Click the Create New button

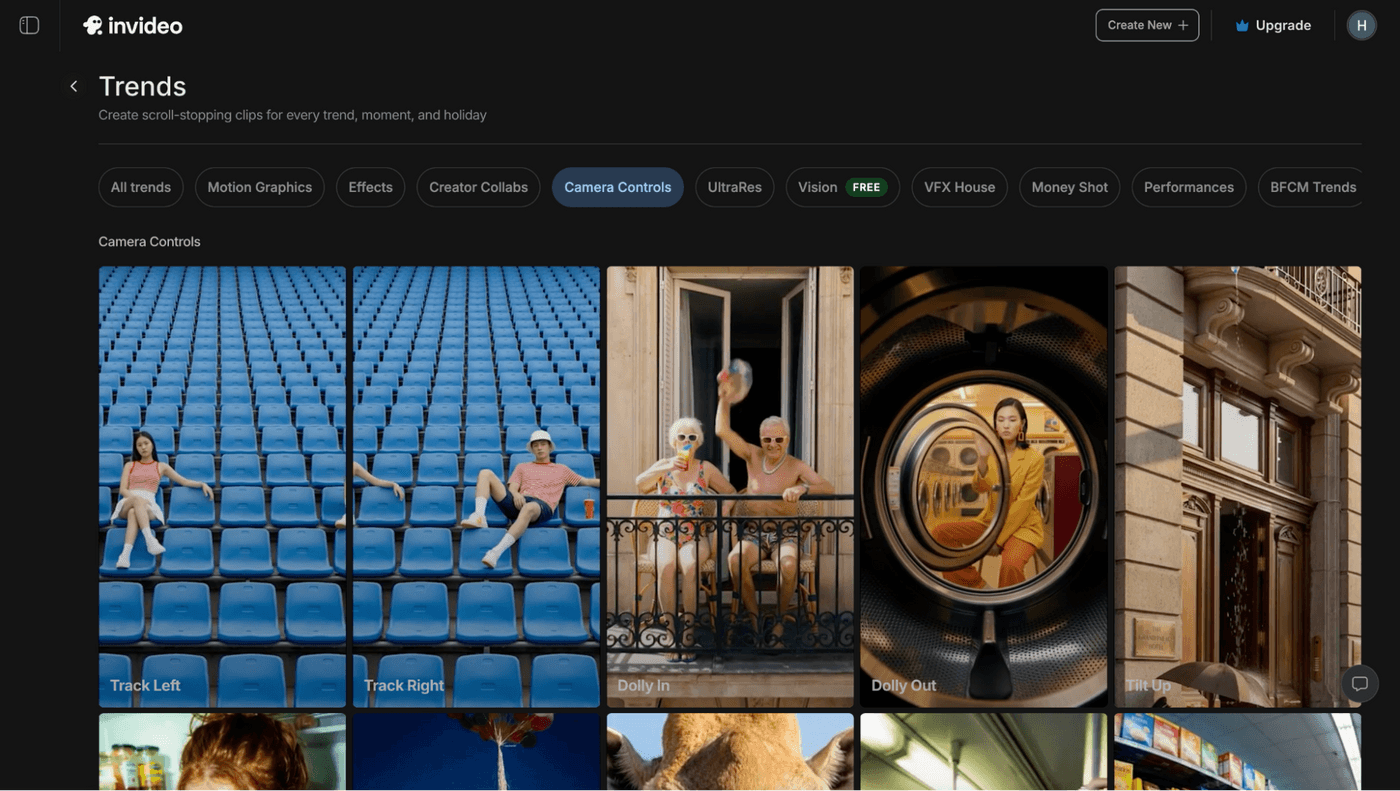(x=1147, y=25)
